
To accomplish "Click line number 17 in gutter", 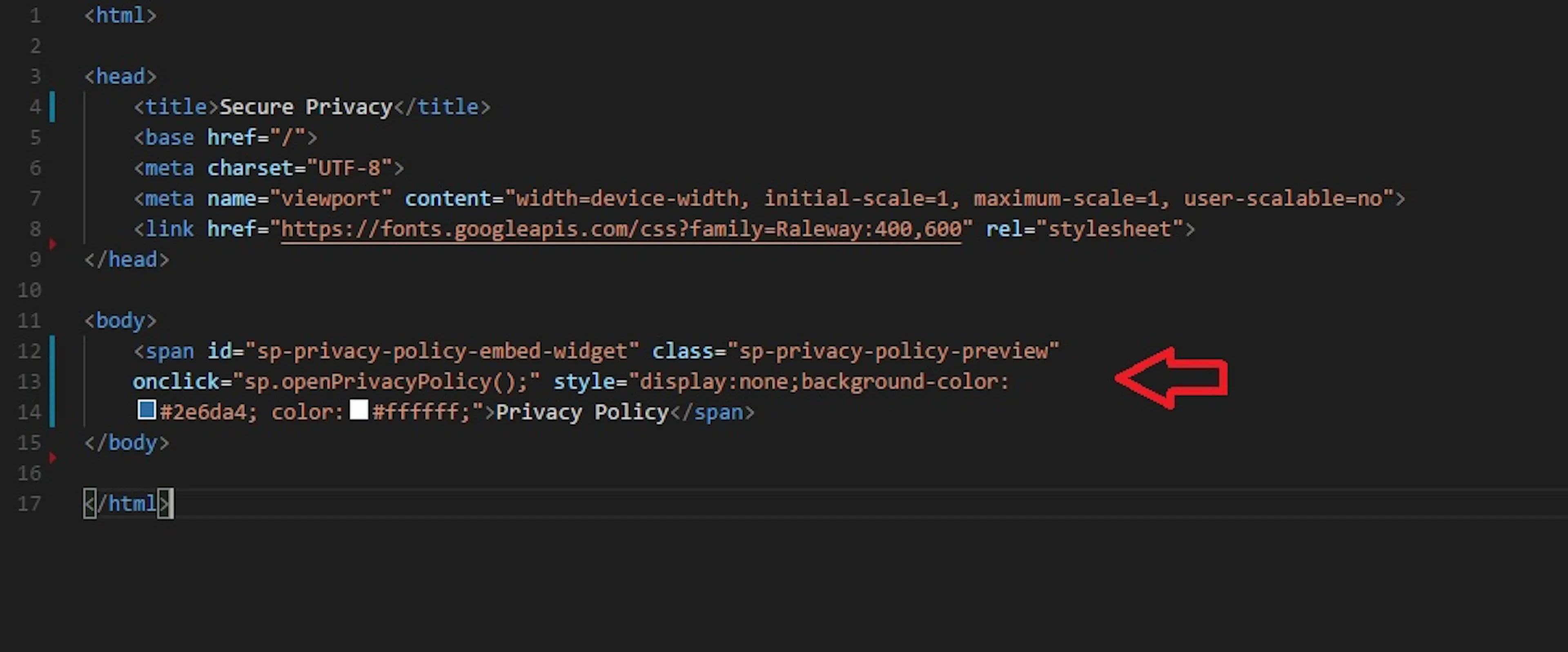I will (29, 504).
